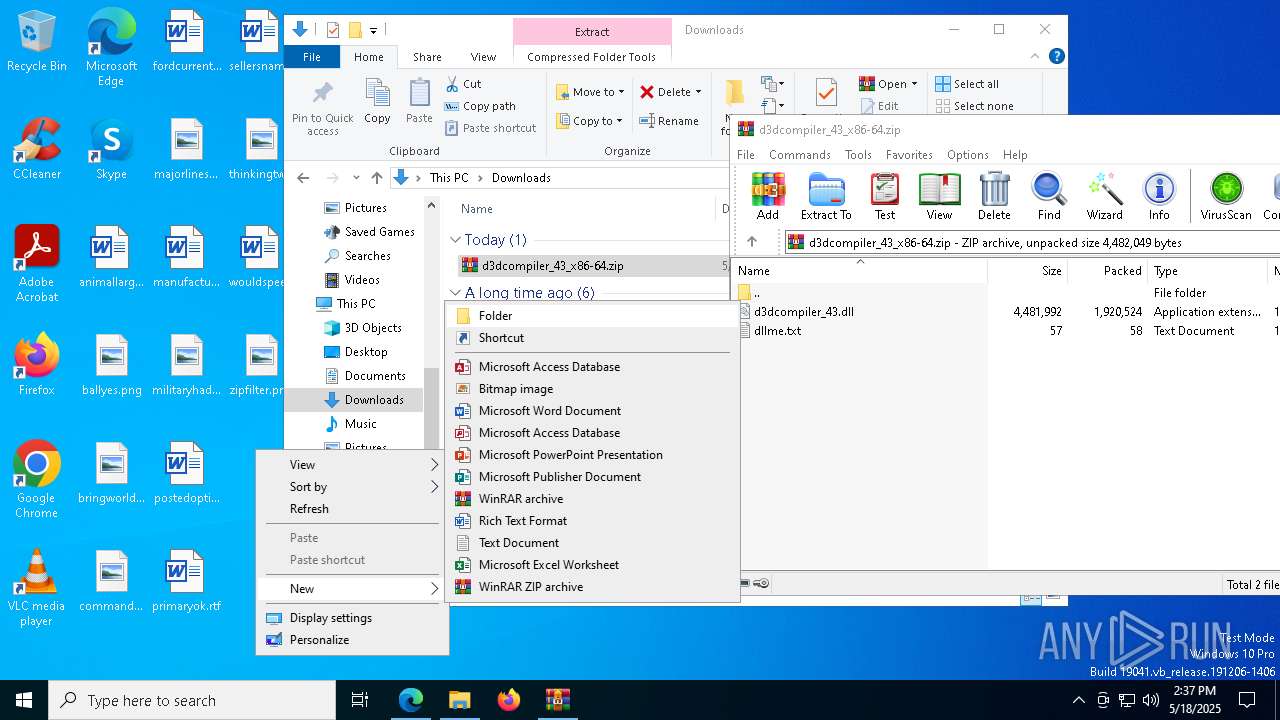Viewport: 1280px width, 720px height.
Task: Choose Folder in the New submenu
Action: pos(594,316)
